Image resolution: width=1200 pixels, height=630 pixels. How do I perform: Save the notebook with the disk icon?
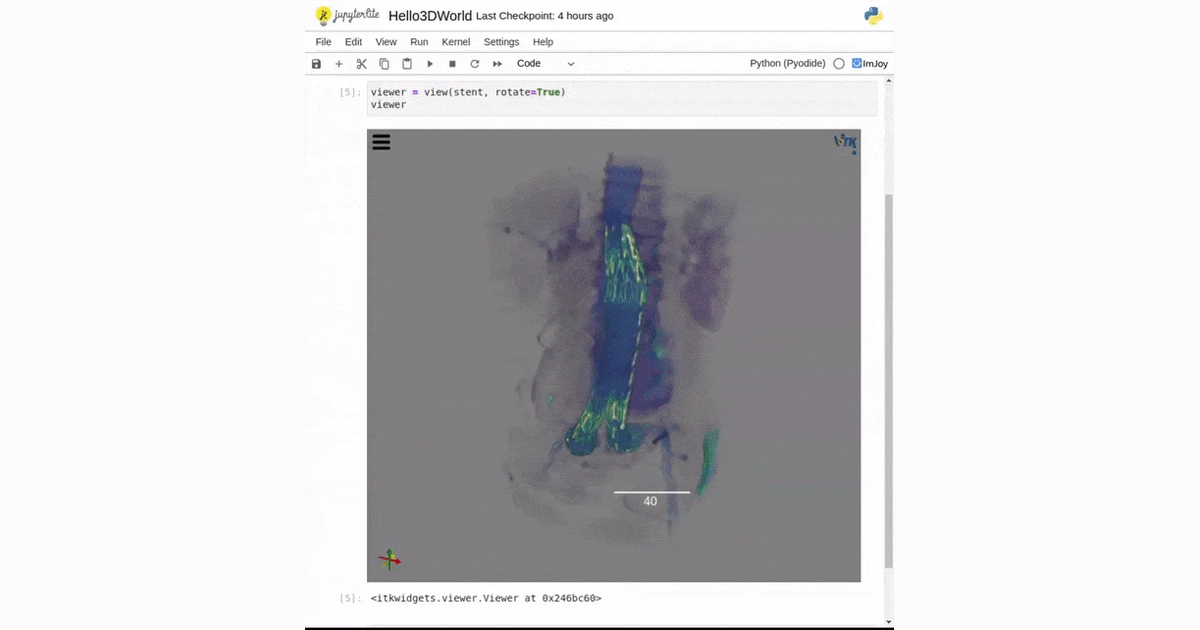(317, 64)
